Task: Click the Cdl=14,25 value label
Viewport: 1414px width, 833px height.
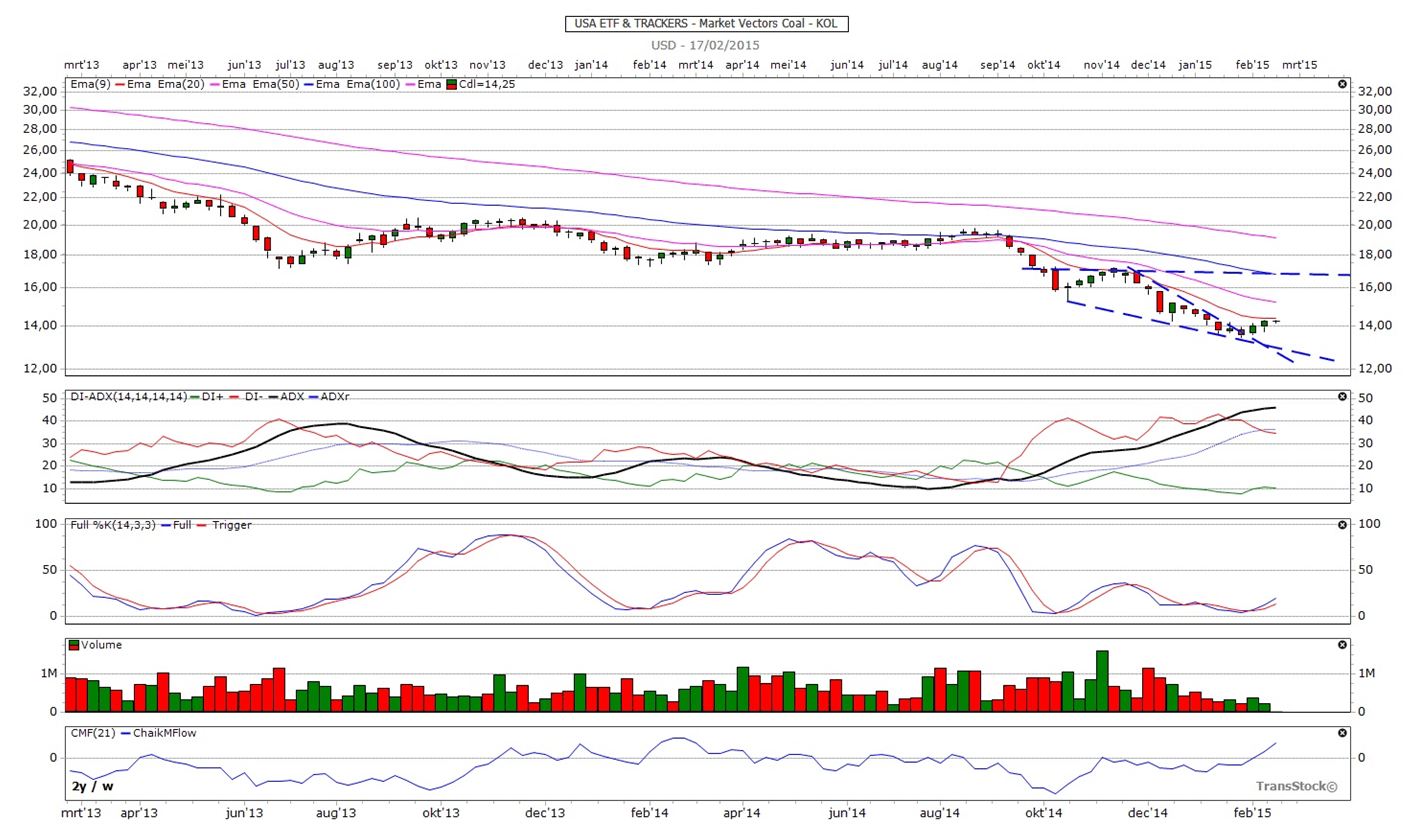Action: pyautogui.click(x=487, y=85)
